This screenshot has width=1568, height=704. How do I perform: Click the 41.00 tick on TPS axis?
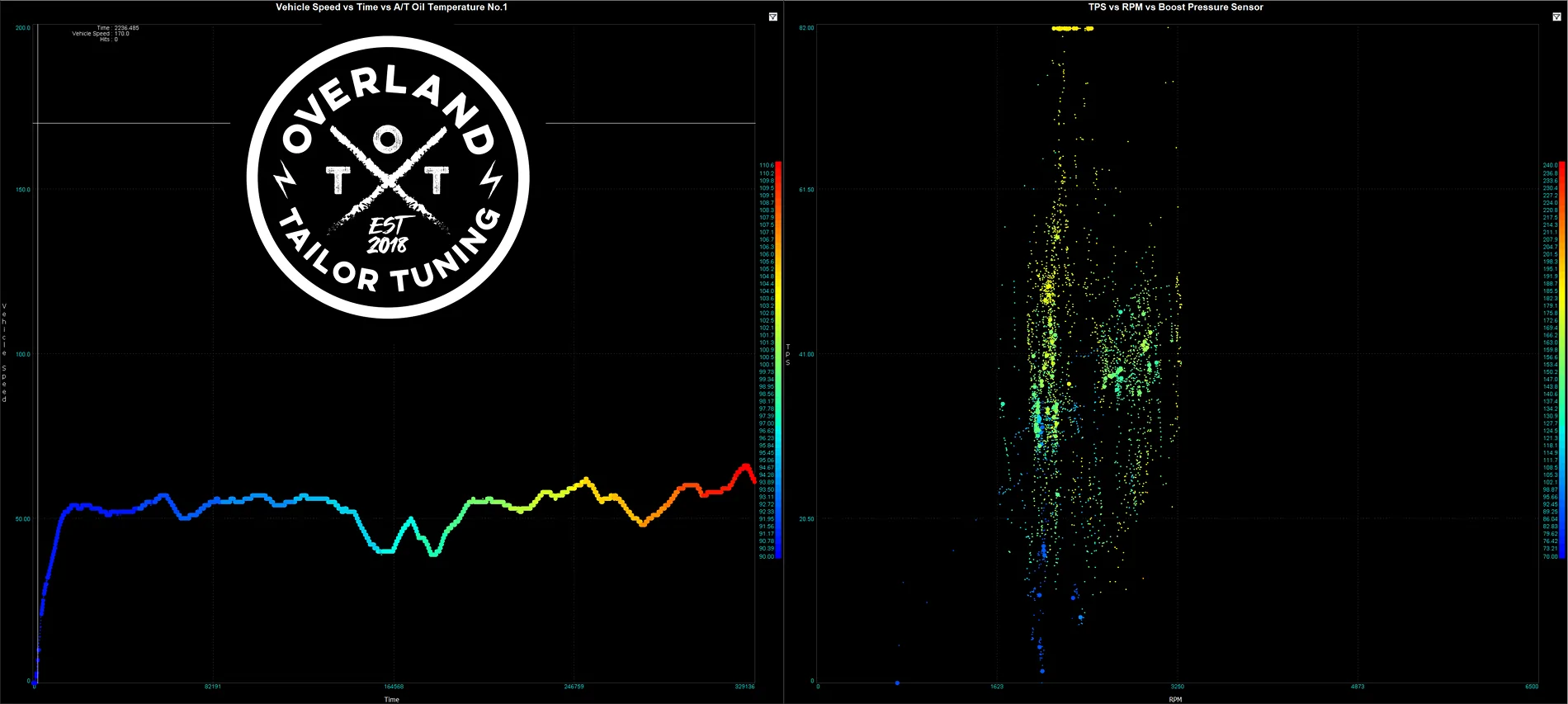tap(806, 354)
